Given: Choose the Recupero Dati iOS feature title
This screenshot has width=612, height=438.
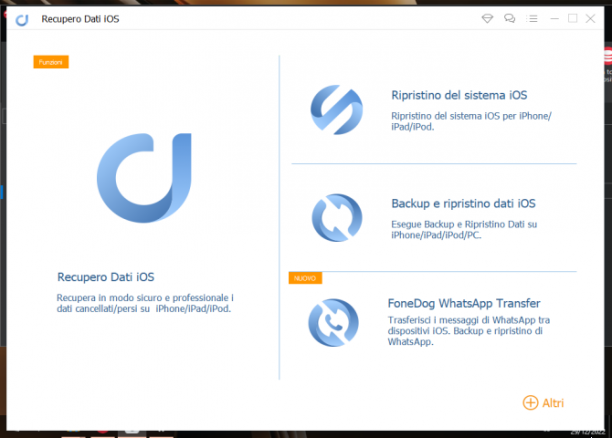Looking at the screenshot, I should pyautogui.click(x=106, y=277).
